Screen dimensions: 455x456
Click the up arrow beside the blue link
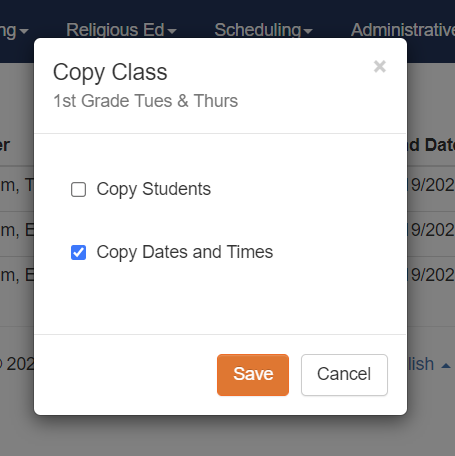click(x=446, y=366)
